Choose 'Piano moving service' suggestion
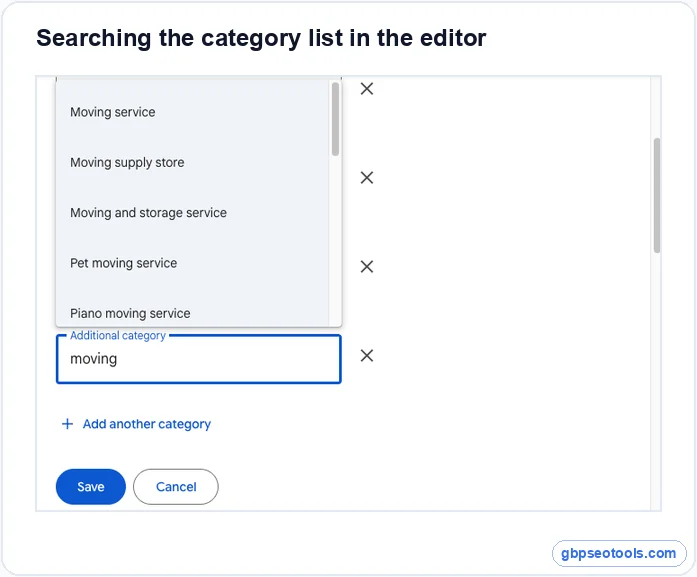The width and height of the screenshot is (697, 577). tap(192, 313)
